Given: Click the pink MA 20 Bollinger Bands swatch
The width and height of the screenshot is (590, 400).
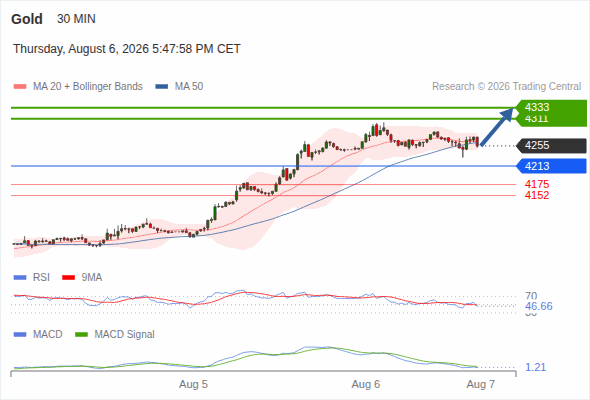Looking at the screenshot, I should [x=20, y=87].
